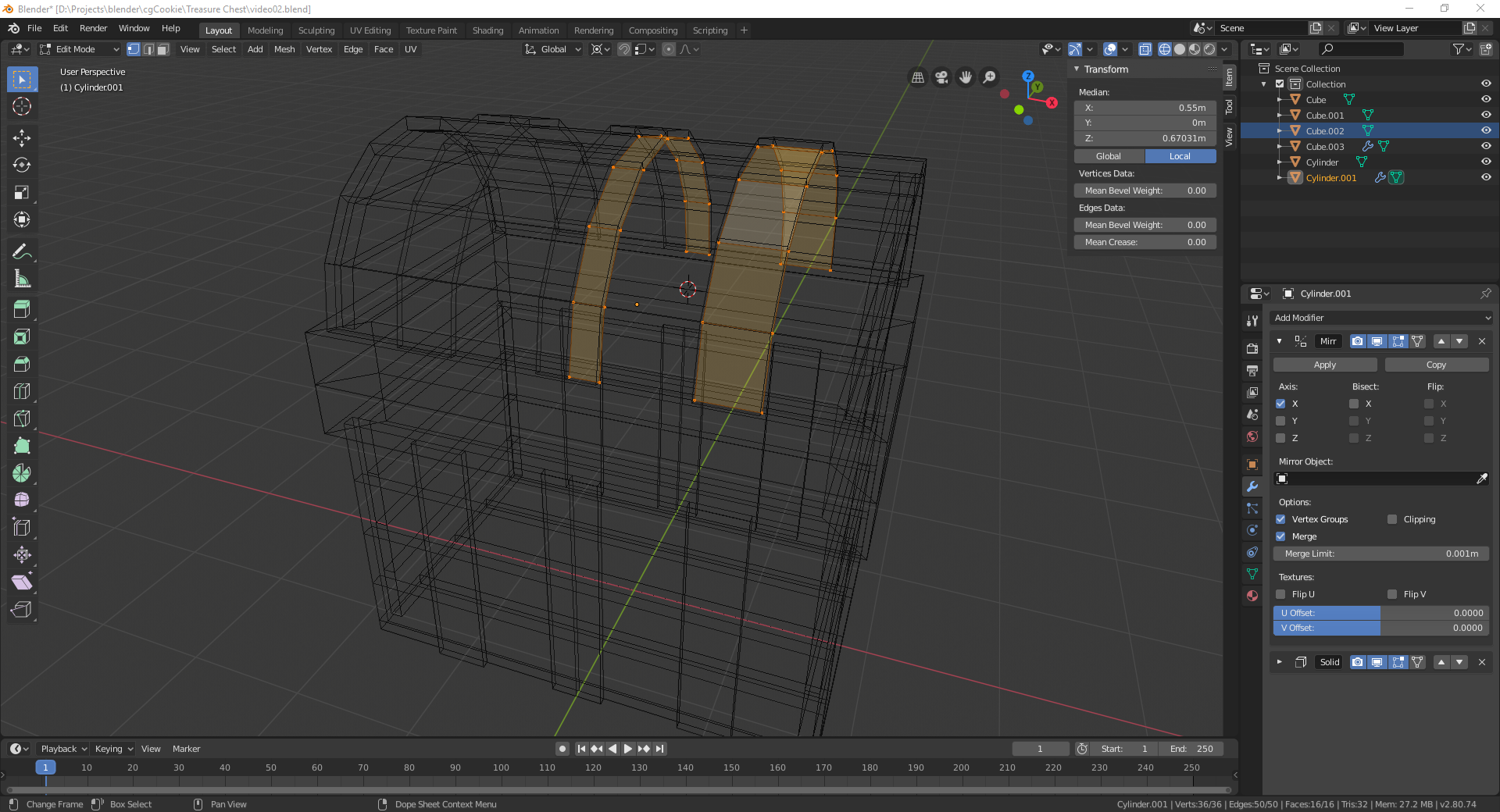Screen dimensions: 1500x812
Task: Switch to the Sculpting workspace tab
Action: coord(316,30)
